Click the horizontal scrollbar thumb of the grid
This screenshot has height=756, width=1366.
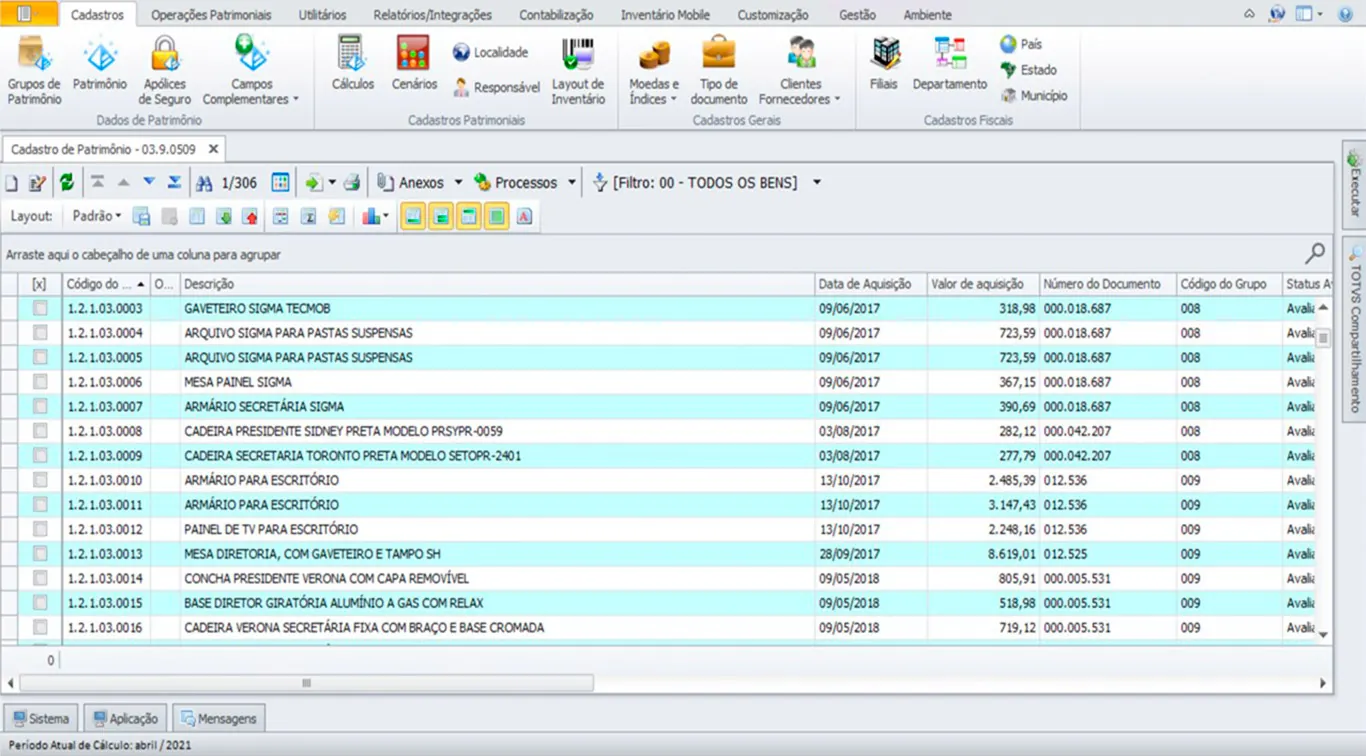(x=306, y=683)
